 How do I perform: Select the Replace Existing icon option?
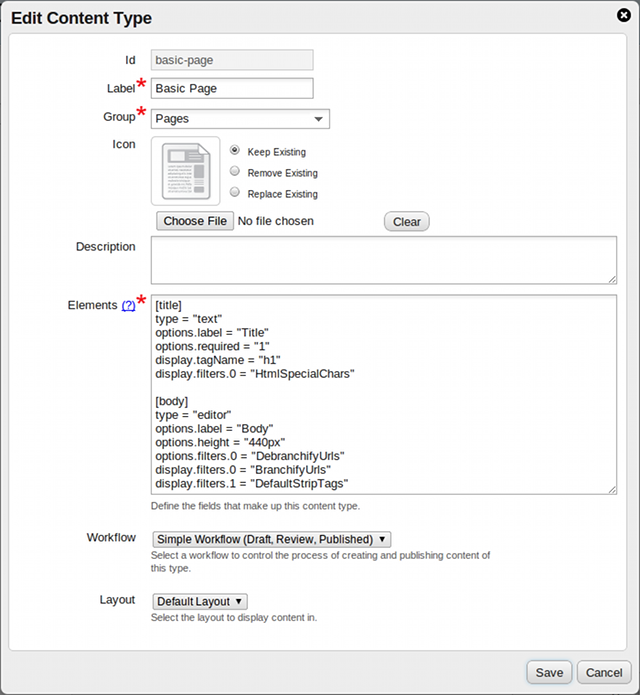point(235,192)
